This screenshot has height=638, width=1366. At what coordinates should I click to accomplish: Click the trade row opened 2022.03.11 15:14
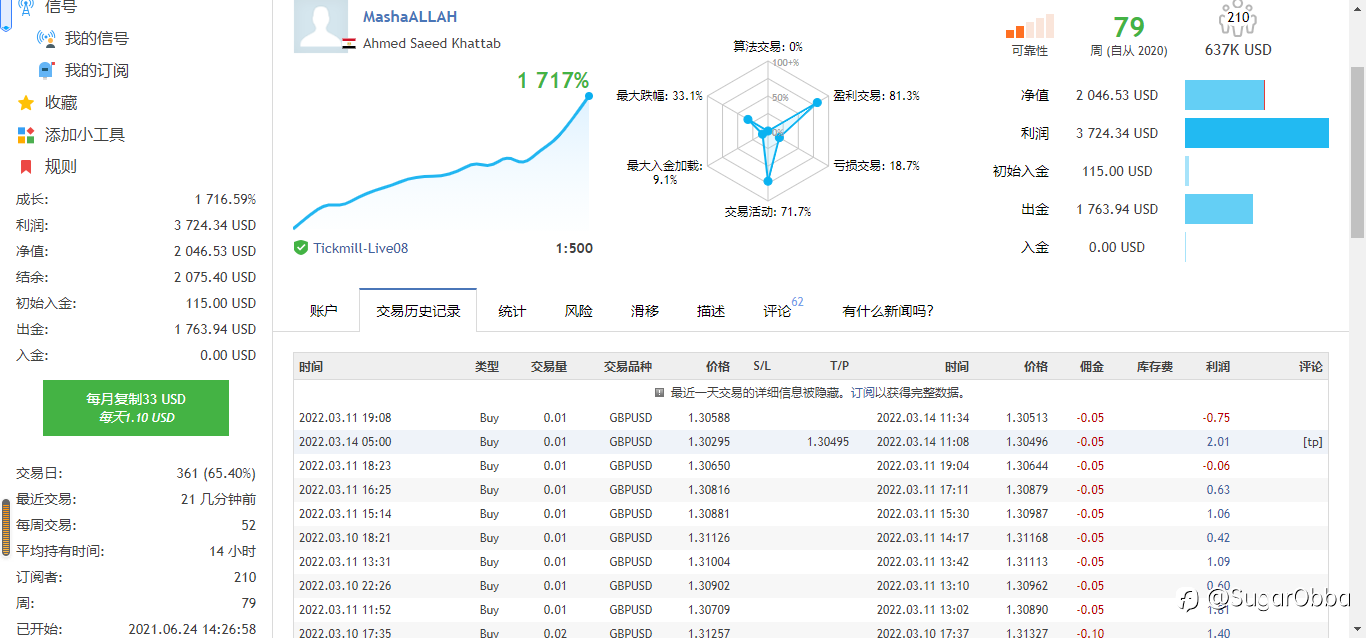point(811,514)
